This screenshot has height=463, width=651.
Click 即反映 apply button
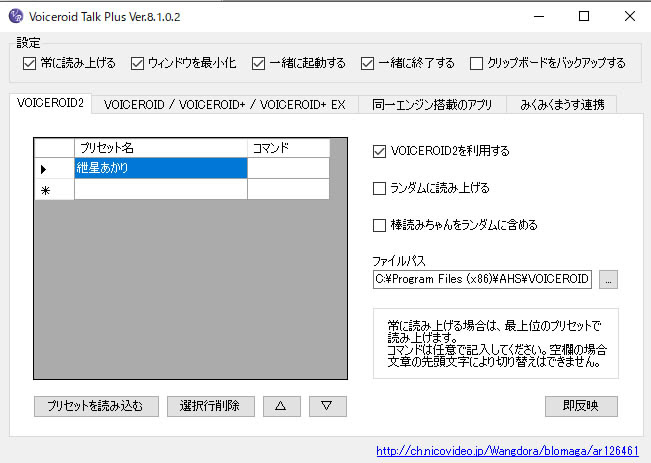pos(581,406)
